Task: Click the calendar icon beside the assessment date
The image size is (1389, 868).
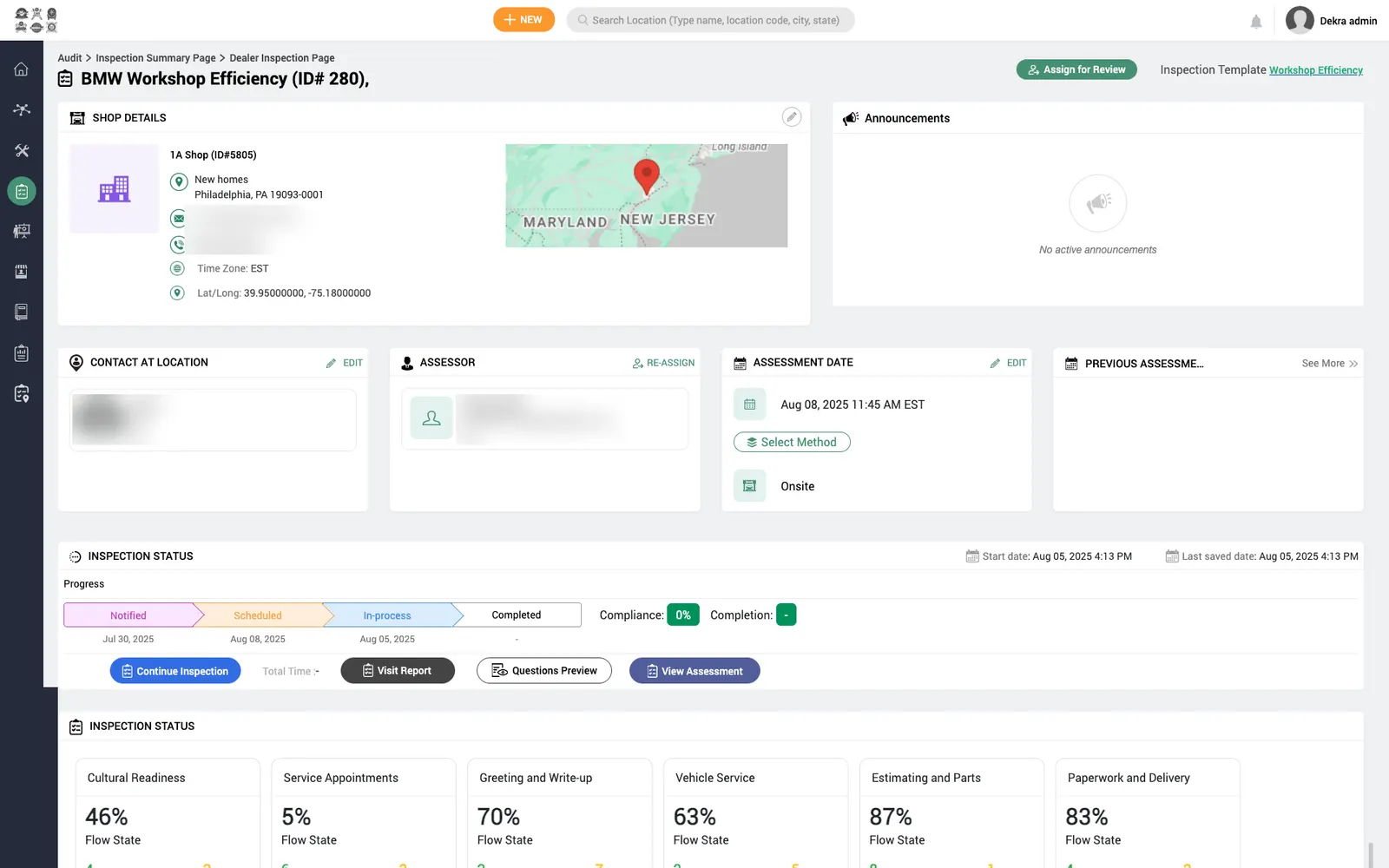Action: click(749, 404)
